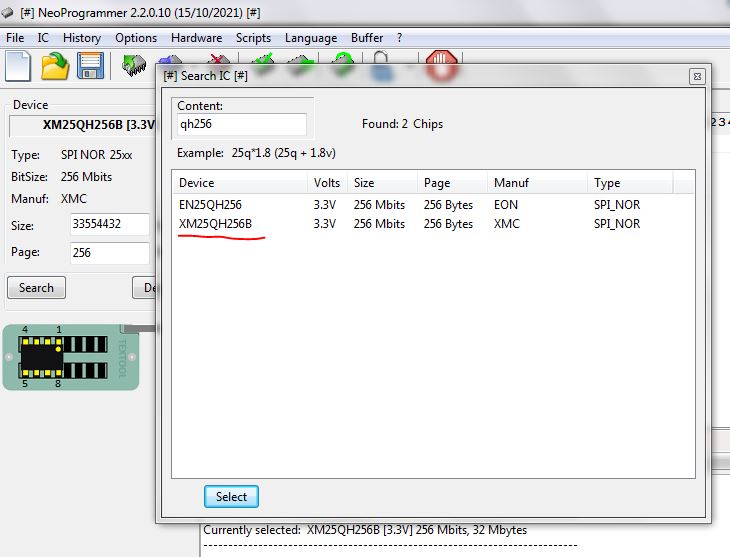
Task: Click the Device name box showing XM25QH256B
Action: pos(83,125)
